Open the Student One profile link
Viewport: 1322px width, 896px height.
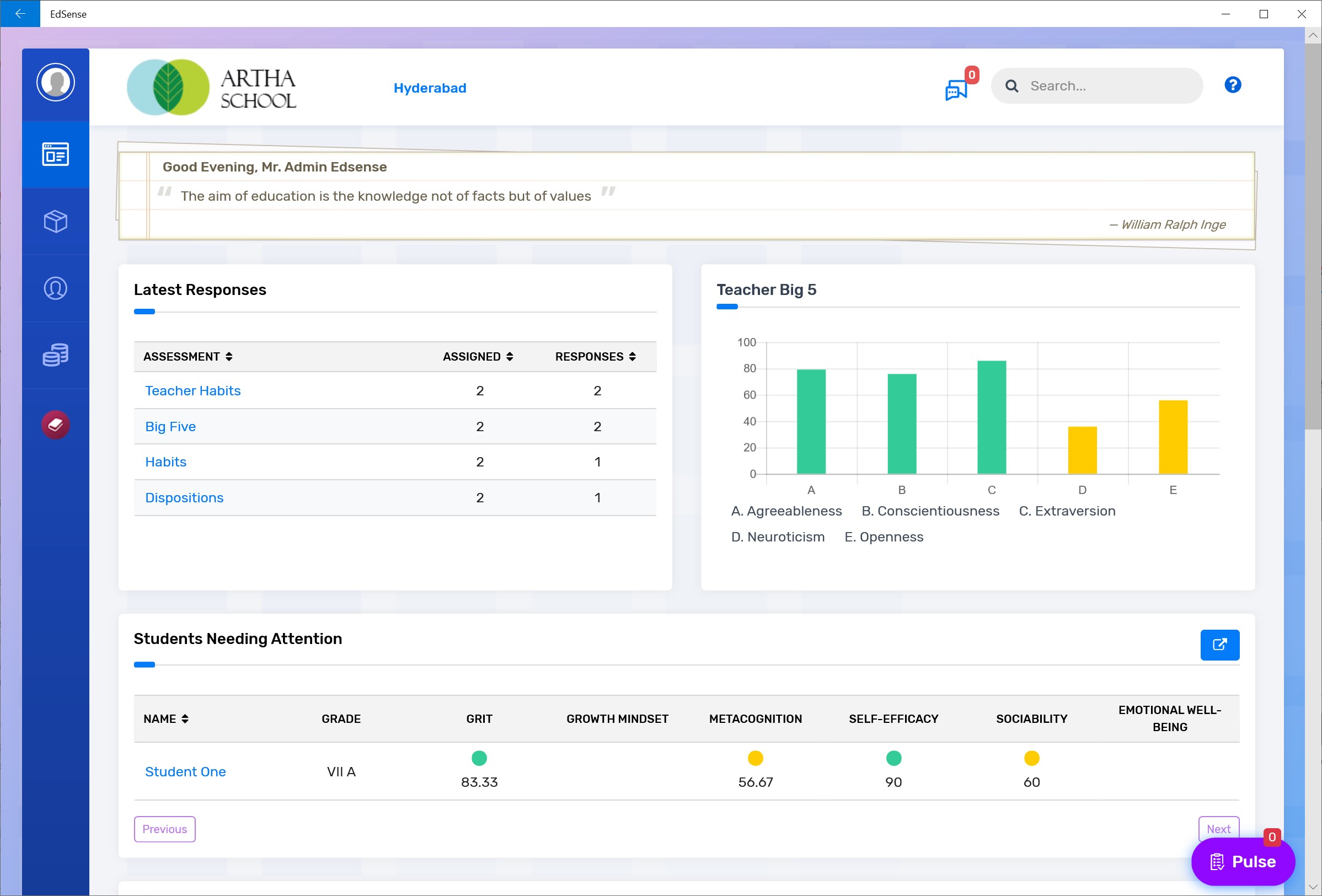(185, 771)
